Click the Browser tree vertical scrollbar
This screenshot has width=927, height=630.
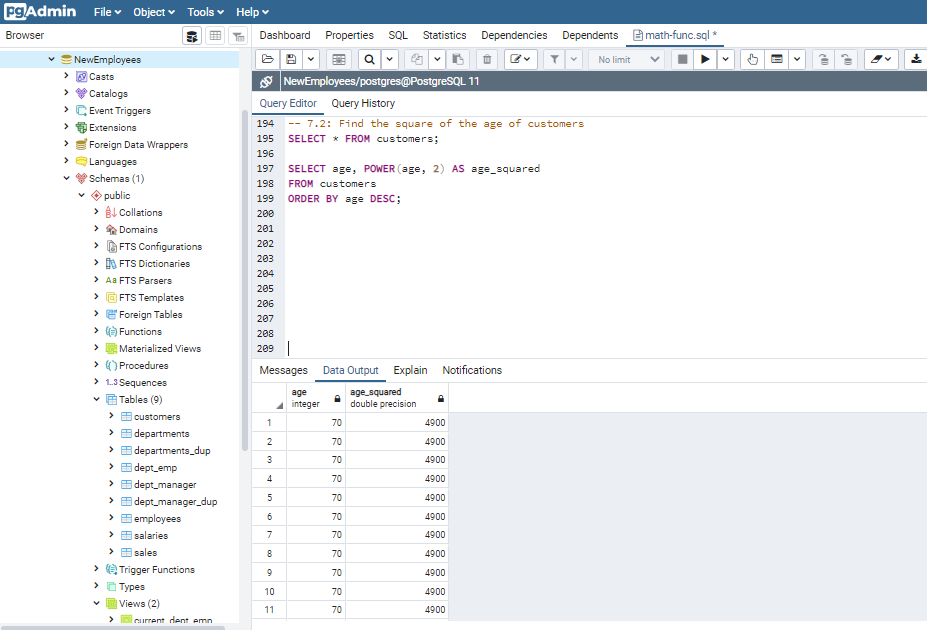click(245, 280)
